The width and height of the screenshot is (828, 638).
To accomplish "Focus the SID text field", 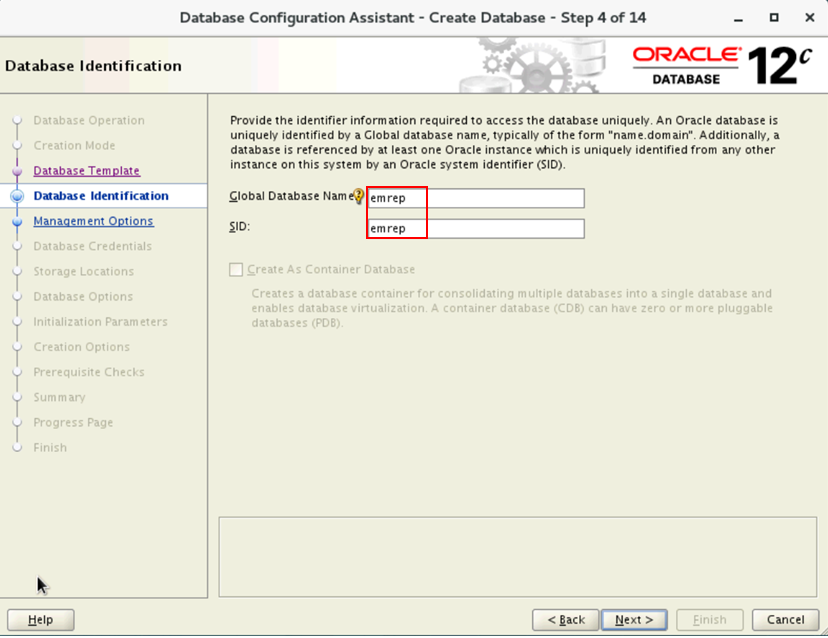I will pyautogui.click(x=476, y=229).
